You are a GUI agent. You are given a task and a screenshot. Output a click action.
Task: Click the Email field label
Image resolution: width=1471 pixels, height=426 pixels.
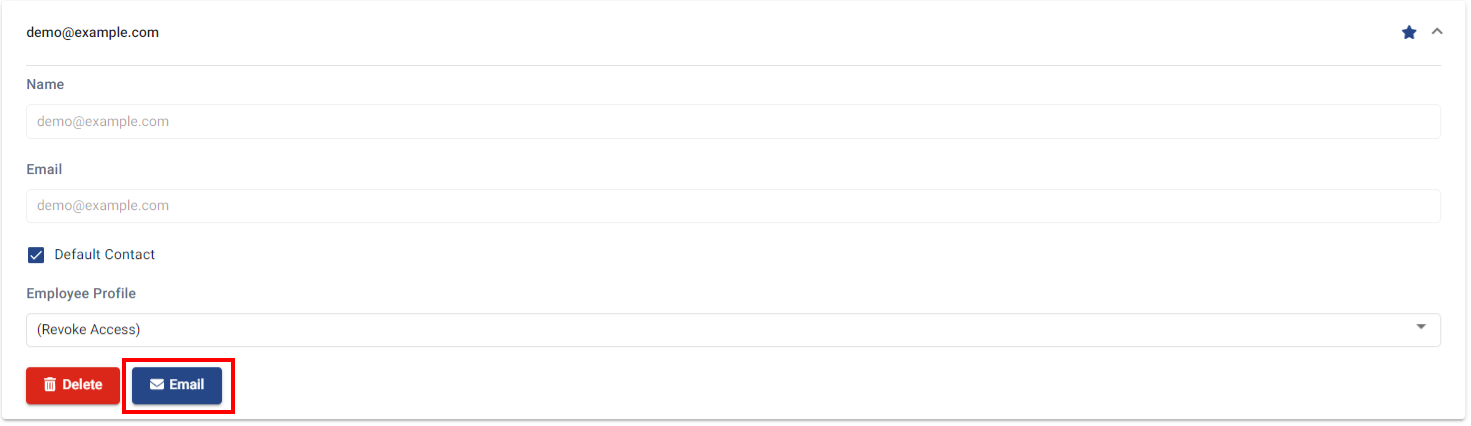44,170
